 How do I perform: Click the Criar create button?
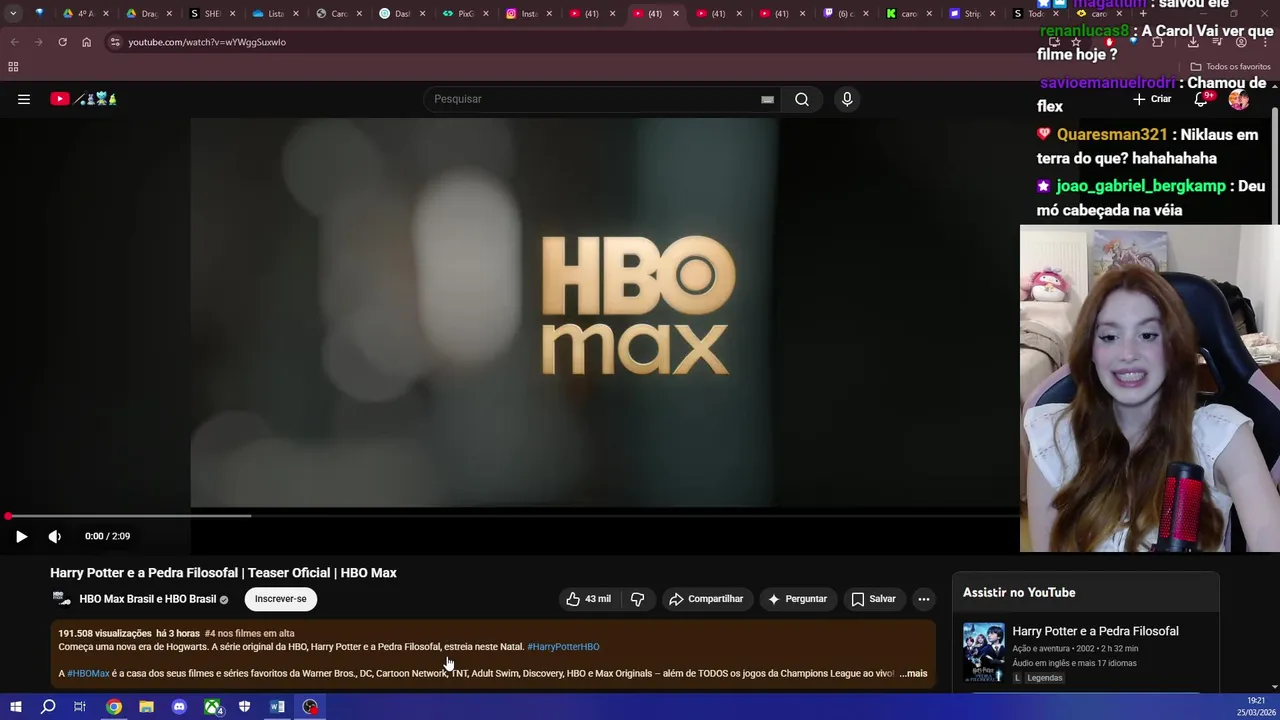pos(1152,99)
